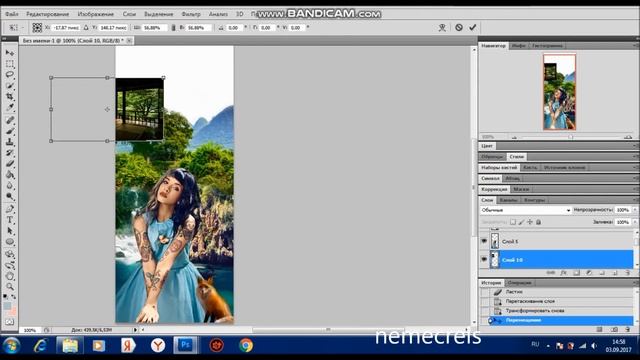Cancel the transform in options bar
This screenshot has width=640, height=360.
tap(459, 27)
